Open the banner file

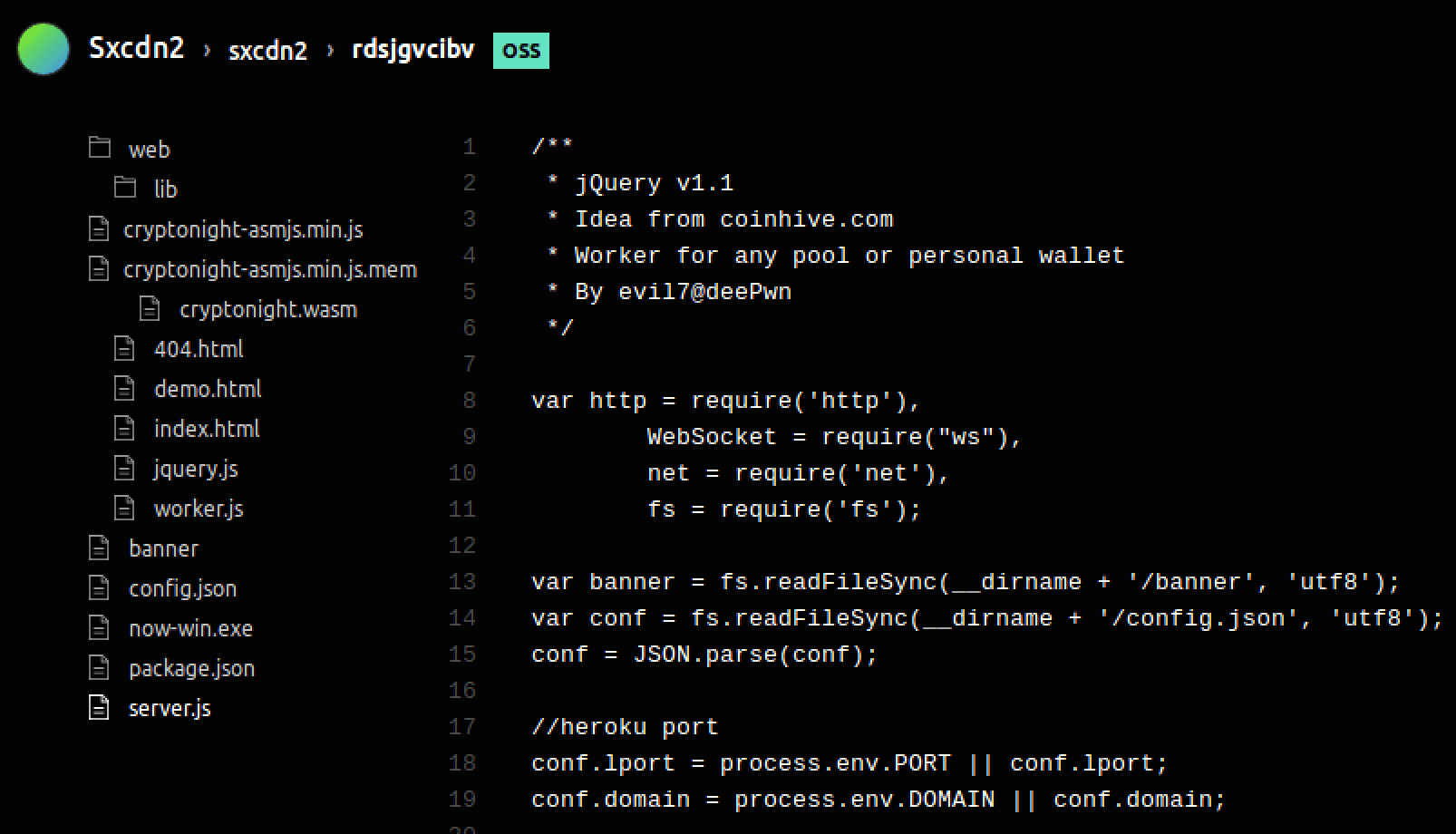pyautogui.click(x=163, y=548)
